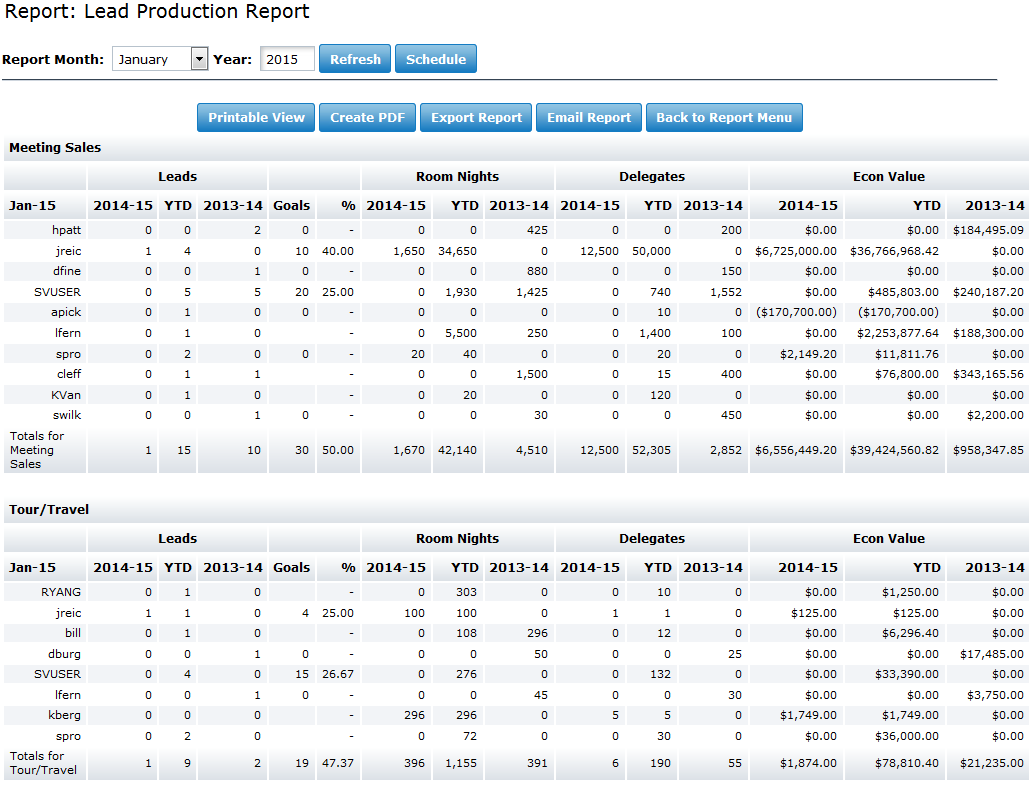Image resolution: width=1033 pixels, height=786 pixels.
Task: Select the $76,800.00 cell
Action: point(907,374)
